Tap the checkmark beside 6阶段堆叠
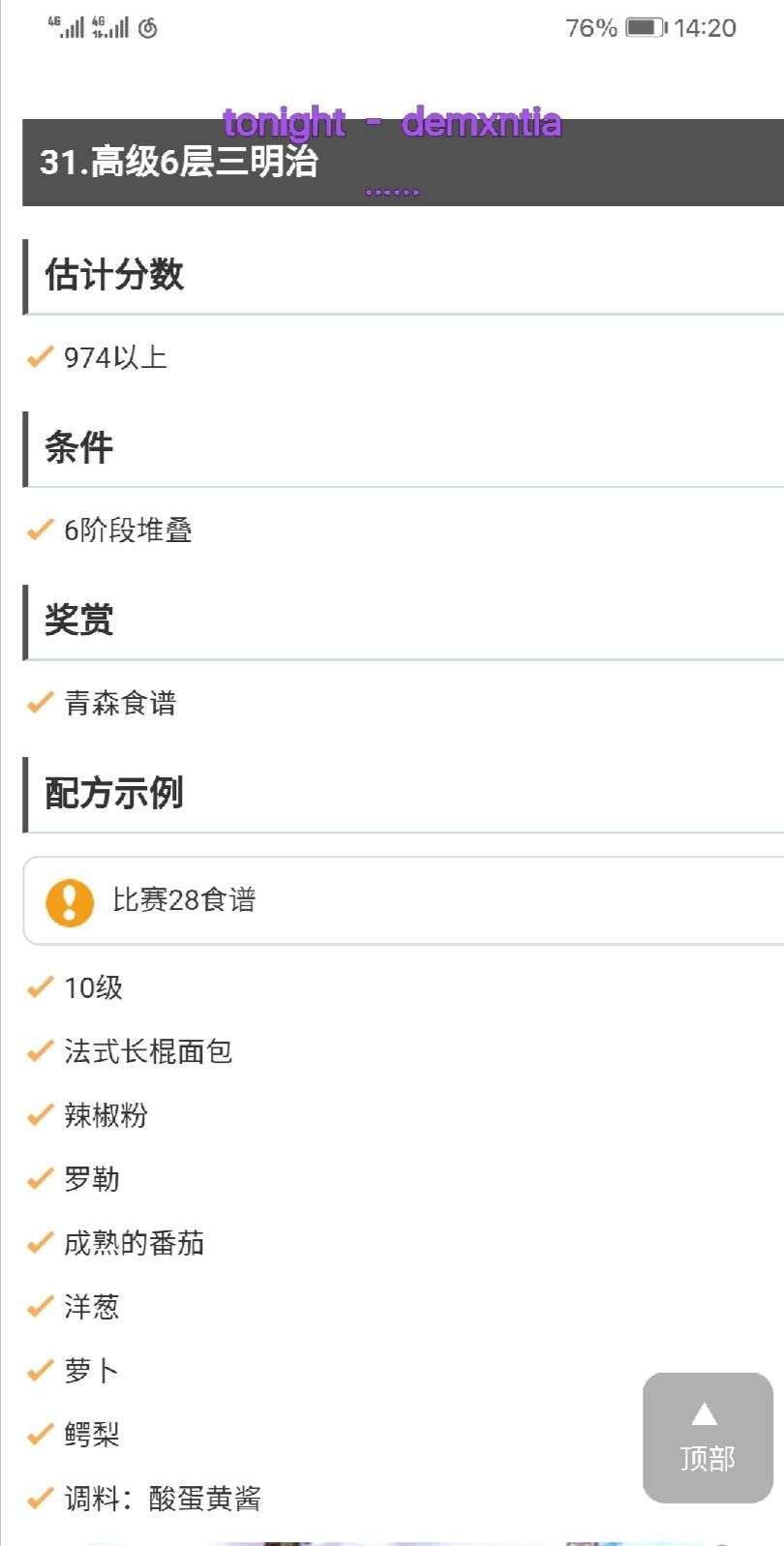This screenshot has width=784, height=1546. pos(40,530)
